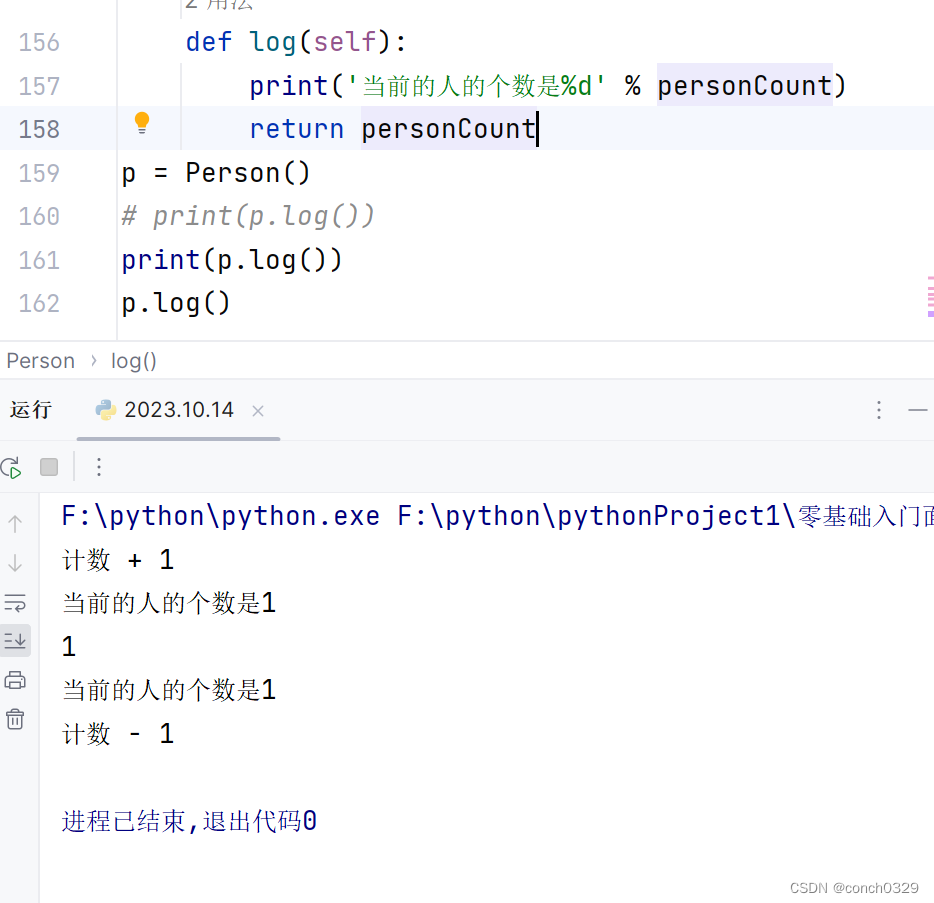Click the intention lightbulb on line 158

click(141, 123)
